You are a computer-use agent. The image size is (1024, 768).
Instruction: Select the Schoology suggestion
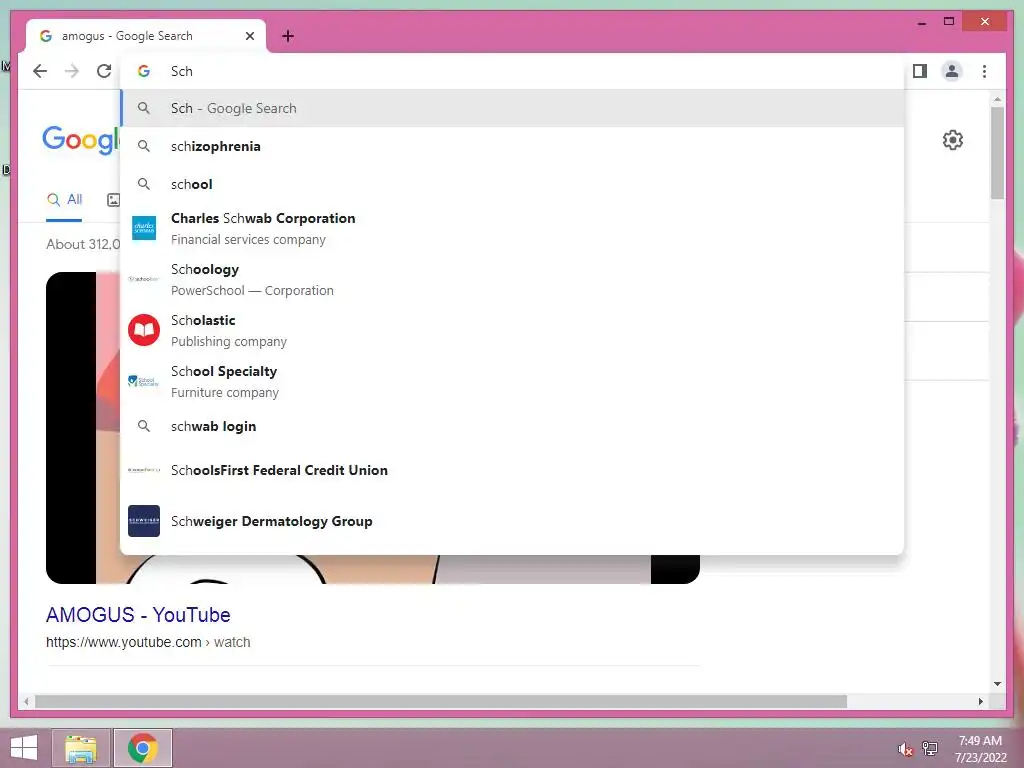513,280
